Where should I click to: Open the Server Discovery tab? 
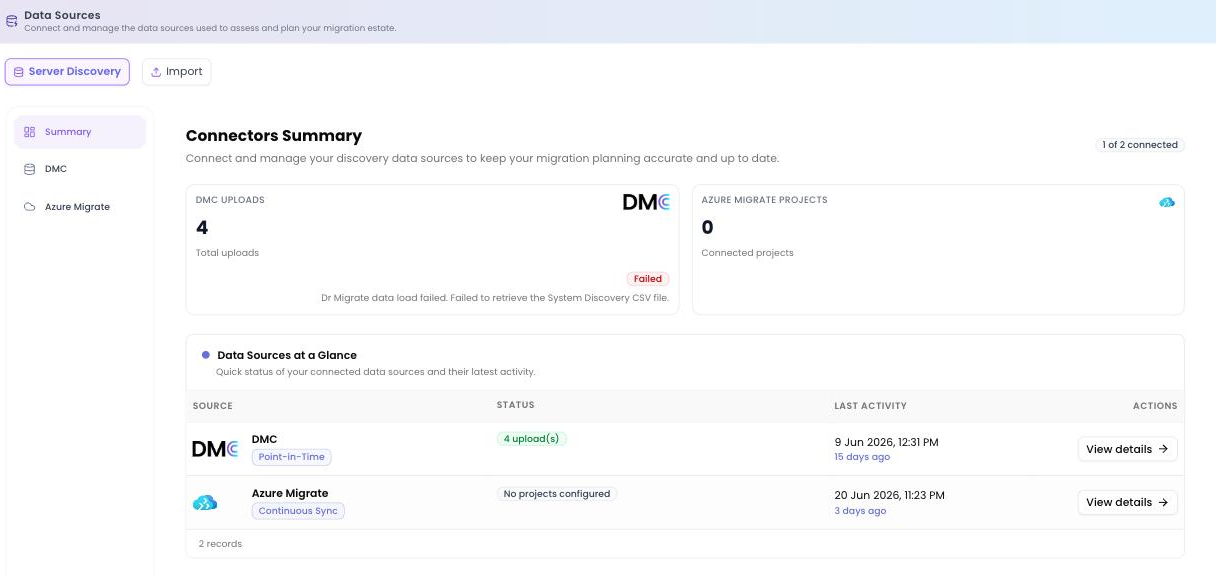(x=67, y=72)
